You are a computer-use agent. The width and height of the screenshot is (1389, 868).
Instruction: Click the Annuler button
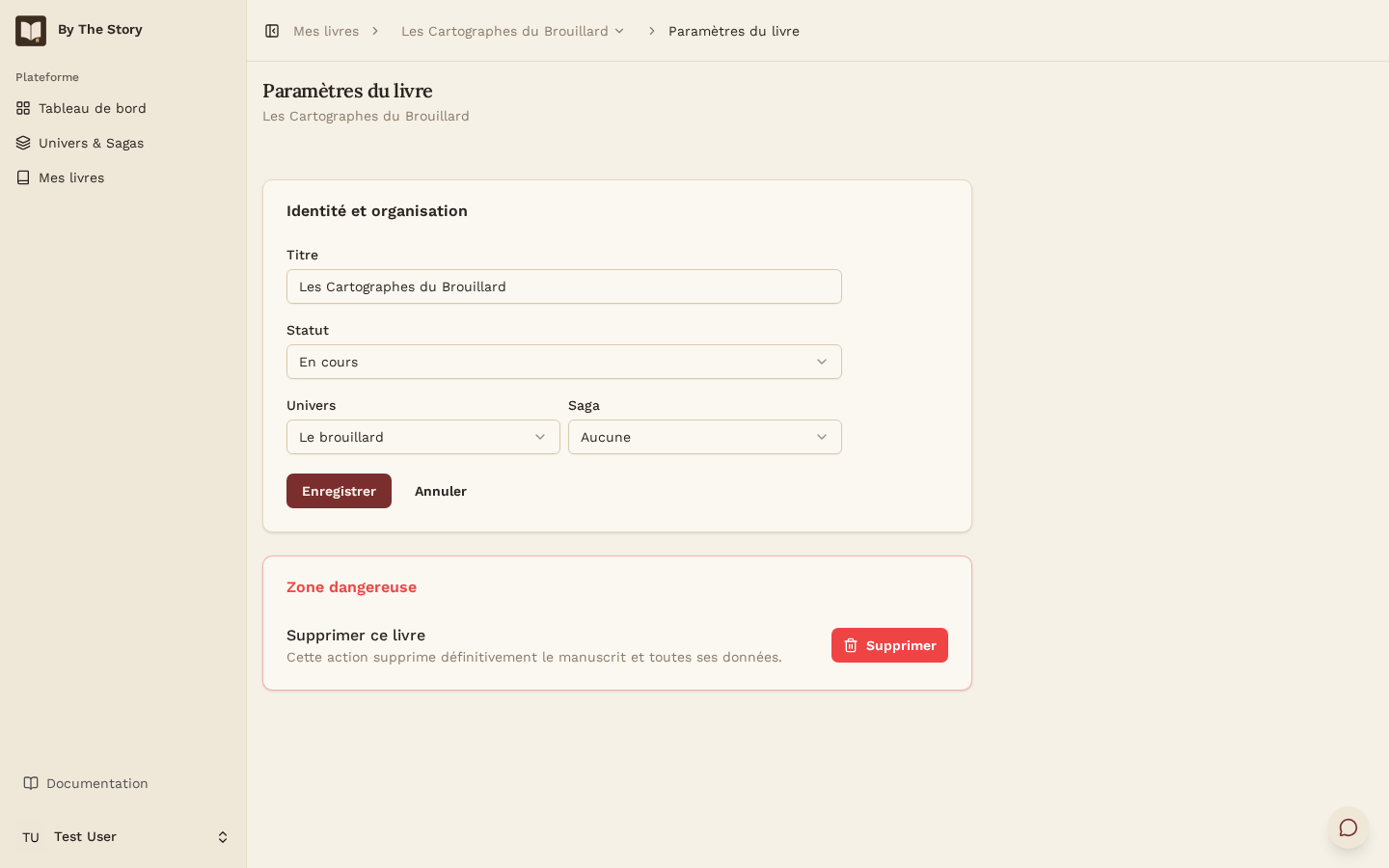441,491
